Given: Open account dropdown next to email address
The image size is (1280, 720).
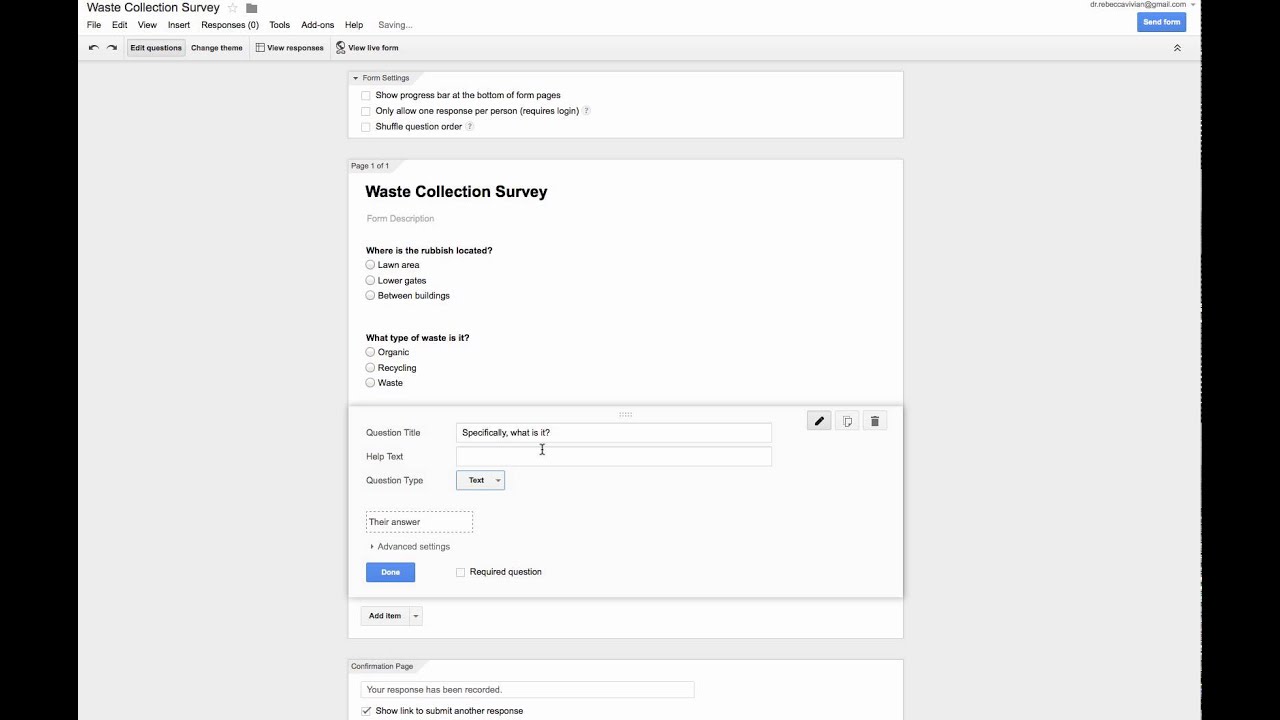Looking at the screenshot, I should [x=1193, y=5].
